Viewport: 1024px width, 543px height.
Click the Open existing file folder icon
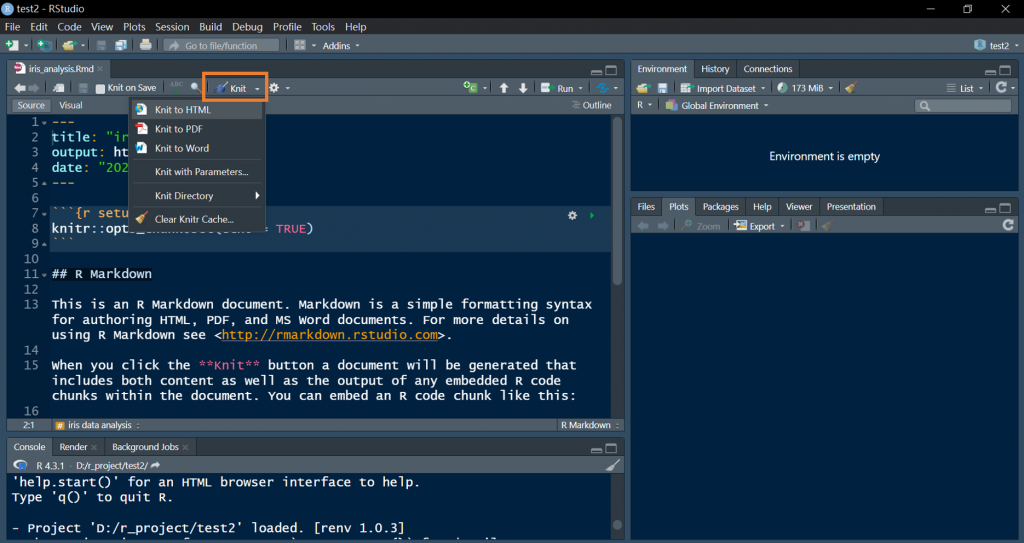(x=69, y=45)
